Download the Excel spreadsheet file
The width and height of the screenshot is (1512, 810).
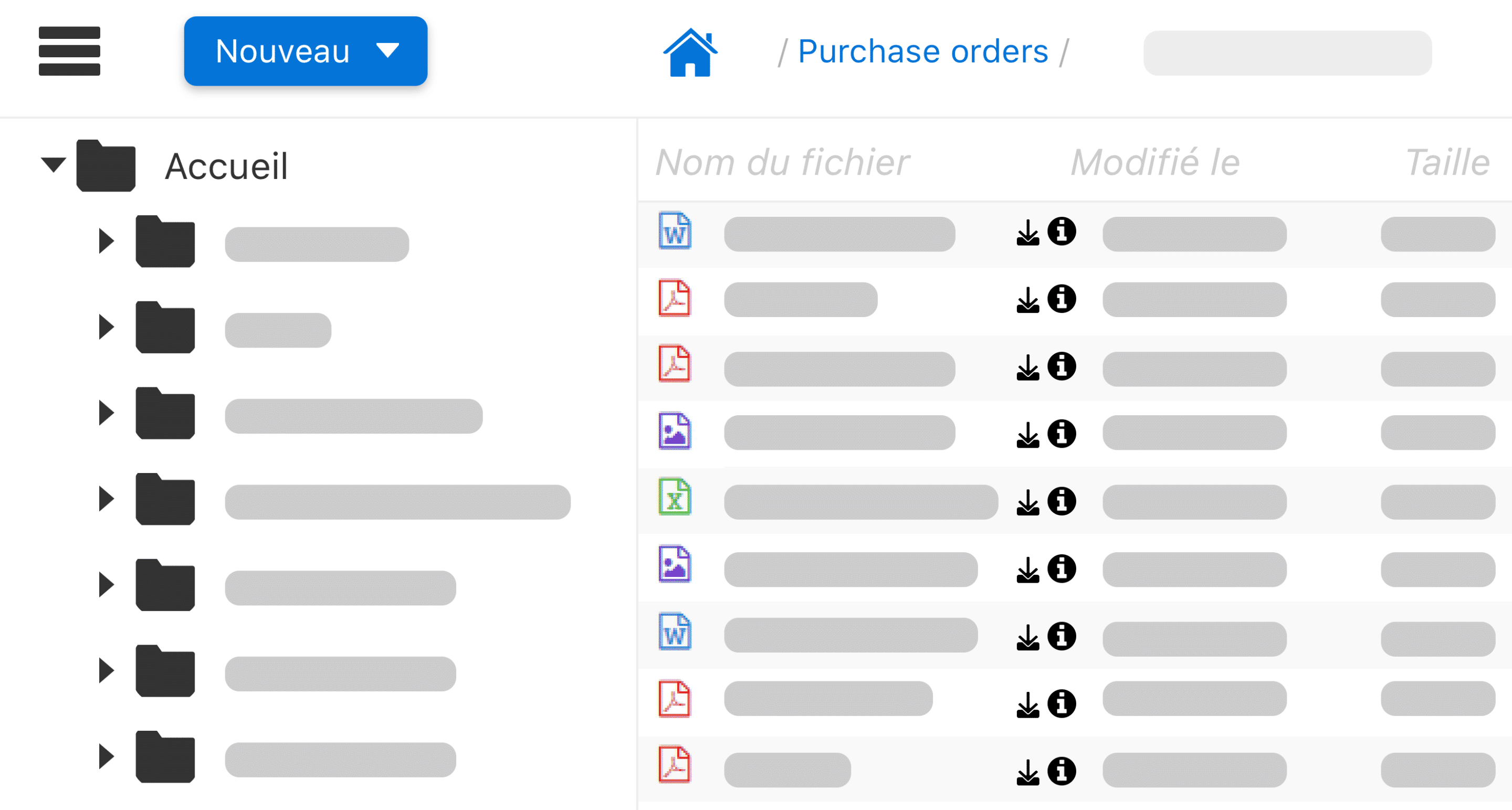click(1027, 502)
